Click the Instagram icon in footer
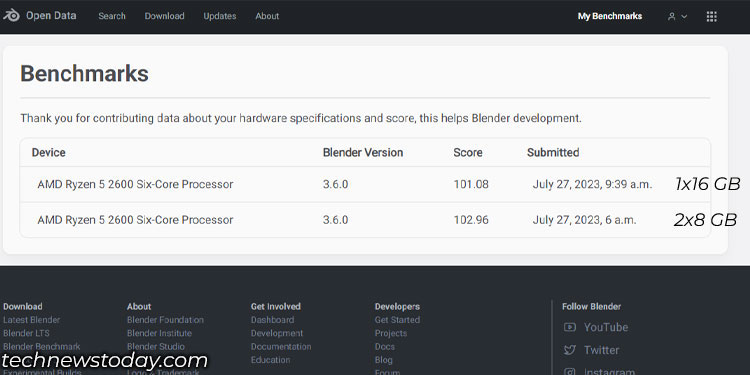Viewport: 750px width, 375px height. point(570,372)
